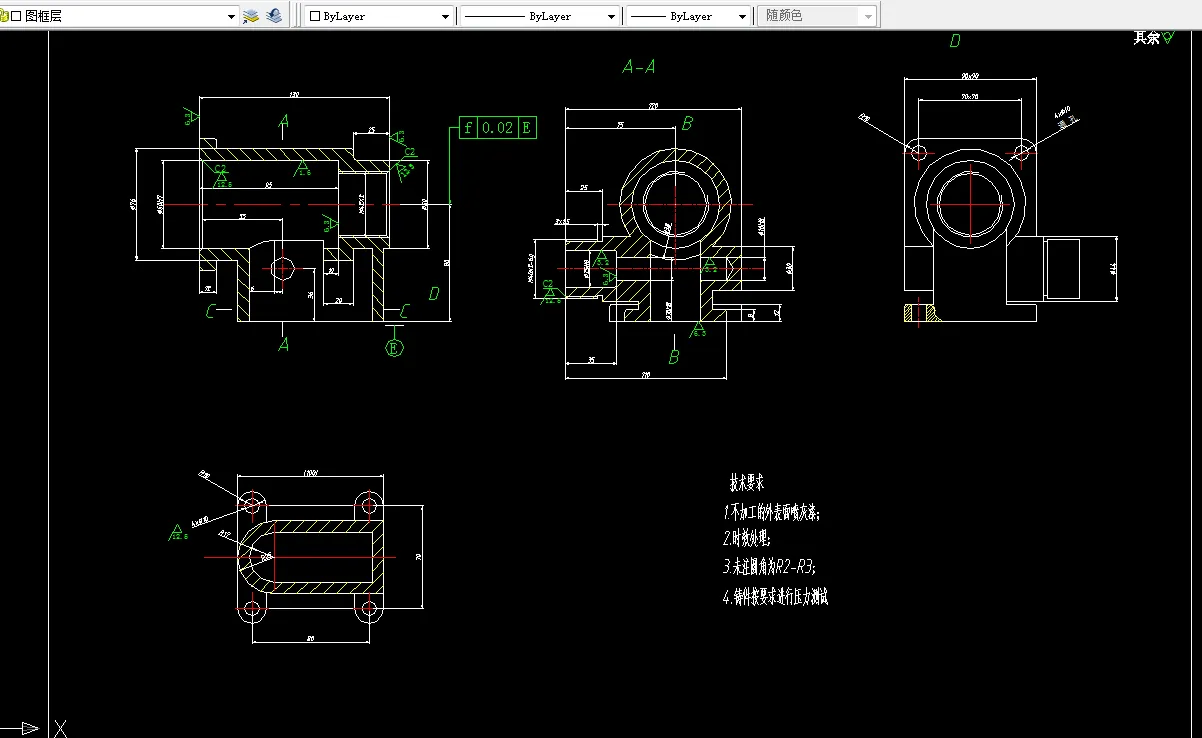1202x738 pixels.
Task: Click the Layer Previous icon
Action: click(x=274, y=16)
